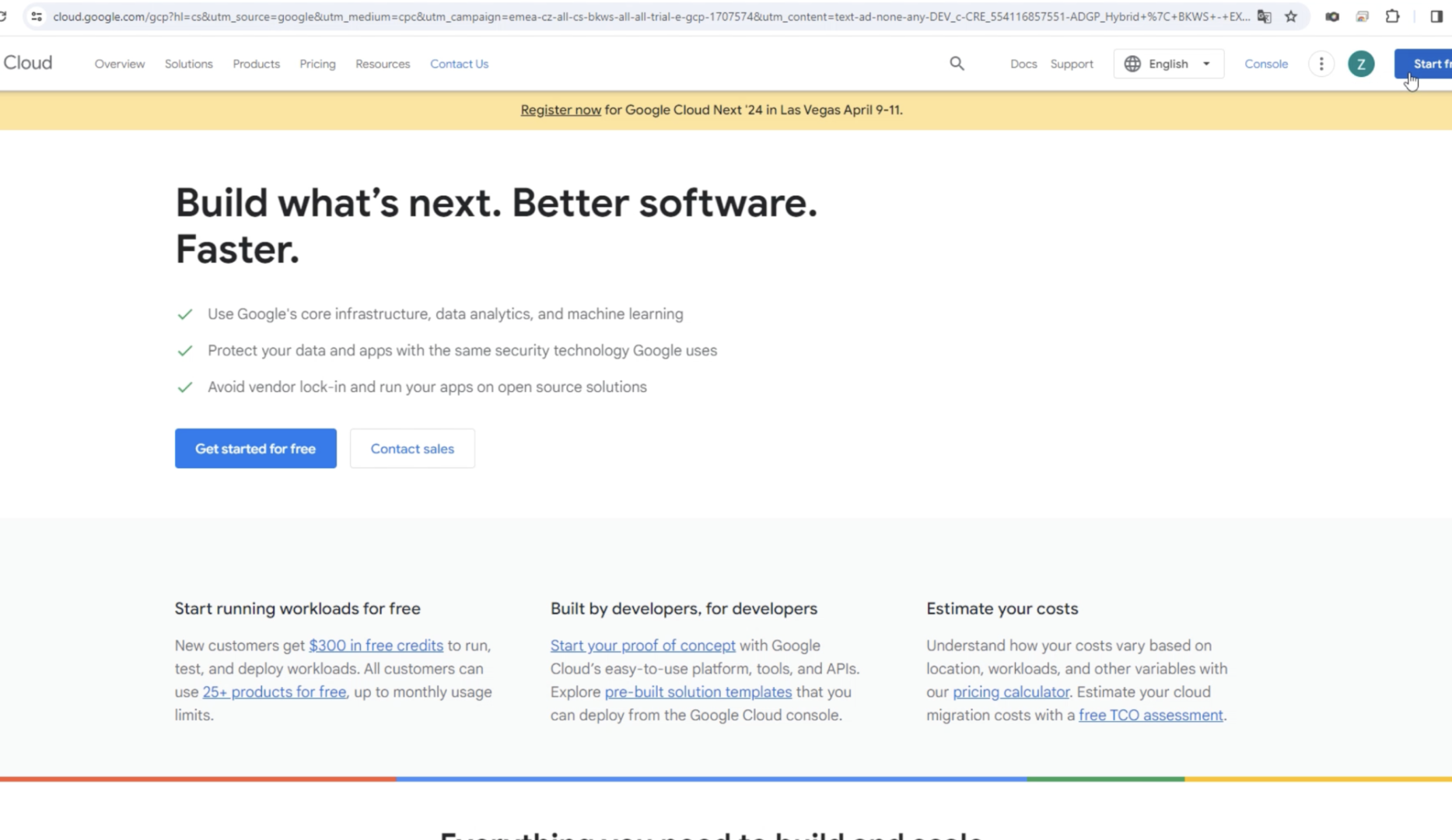Open the browser extensions puzzle icon
1452x840 pixels.
1392,16
